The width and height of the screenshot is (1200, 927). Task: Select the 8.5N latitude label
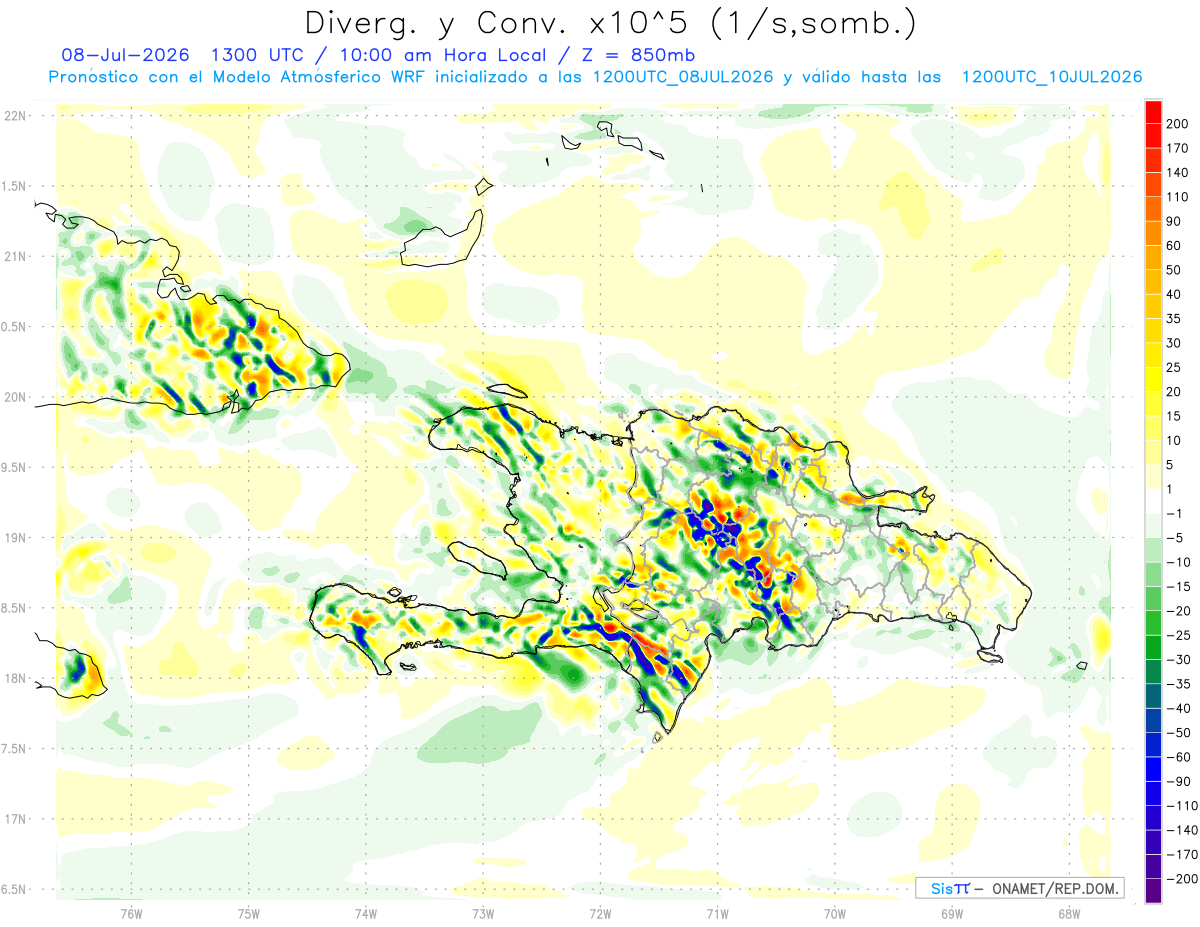tap(14, 608)
